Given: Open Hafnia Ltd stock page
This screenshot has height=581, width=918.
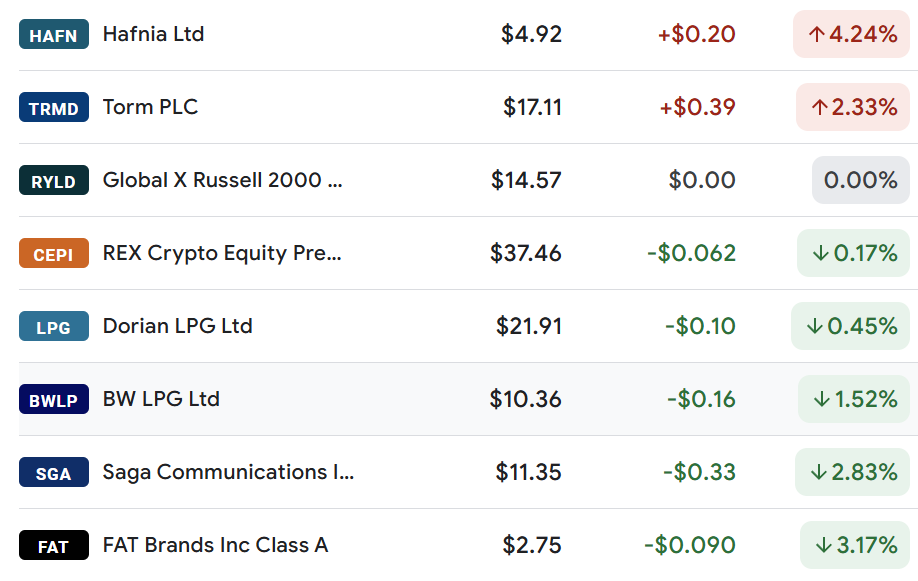Looking at the screenshot, I should [153, 34].
